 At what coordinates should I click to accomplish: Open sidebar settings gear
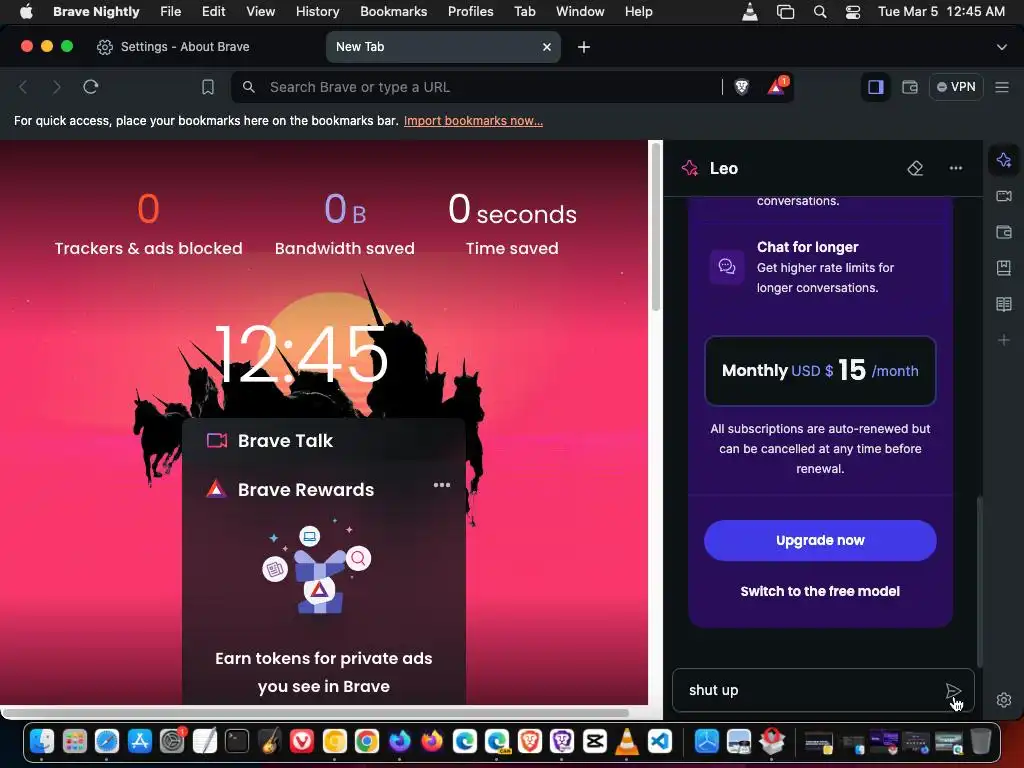point(1004,700)
